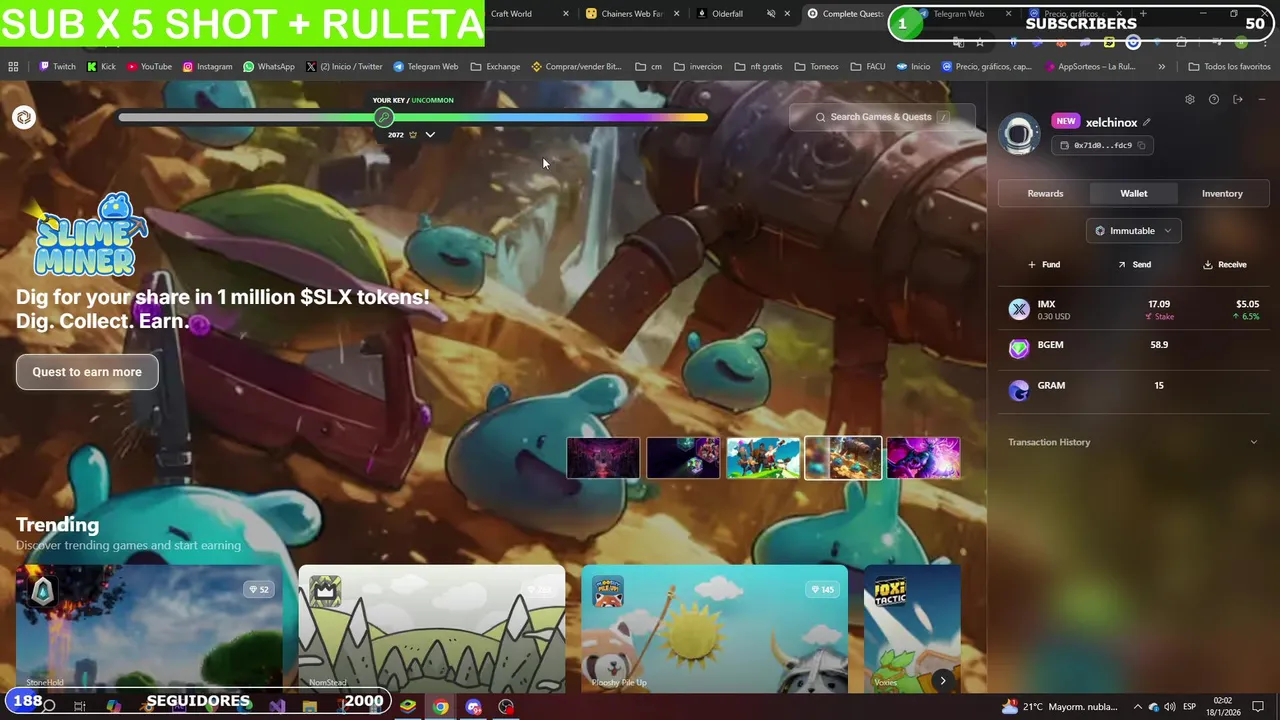The image size is (1280, 720).
Task: Open the Immutable network dropdown
Action: tap(1133, 231)
